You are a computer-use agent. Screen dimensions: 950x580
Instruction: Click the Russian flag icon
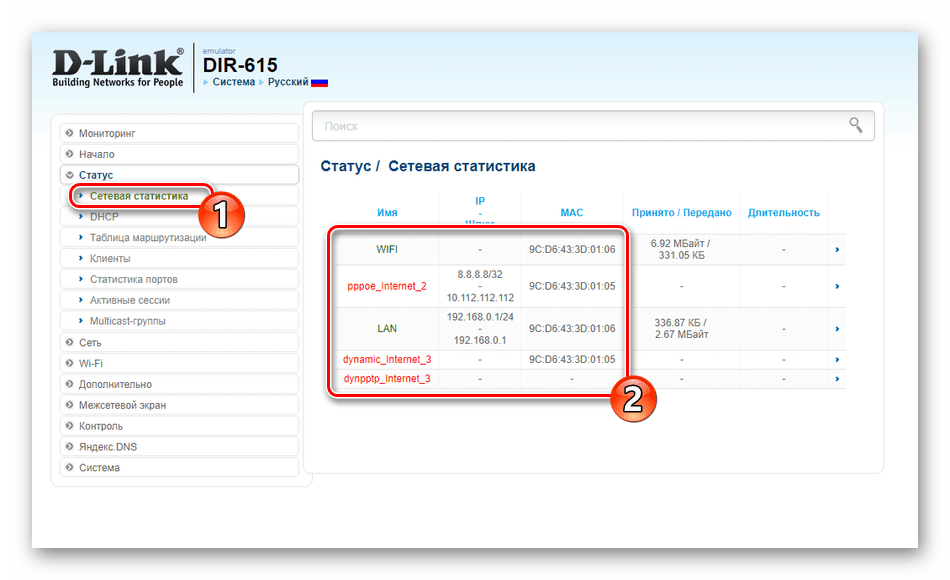[319, 82]
